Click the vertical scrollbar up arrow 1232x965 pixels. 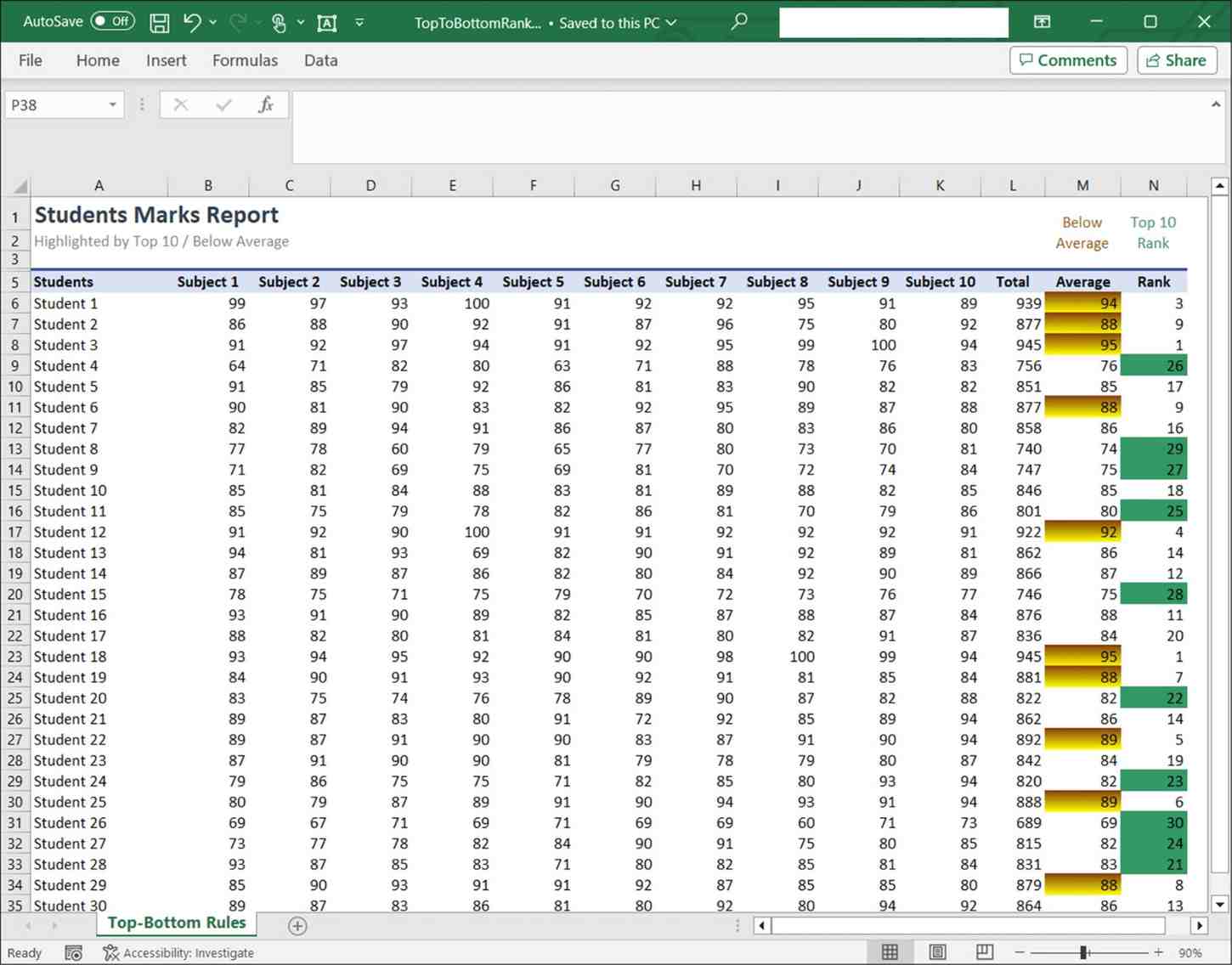pos(1219,185)
